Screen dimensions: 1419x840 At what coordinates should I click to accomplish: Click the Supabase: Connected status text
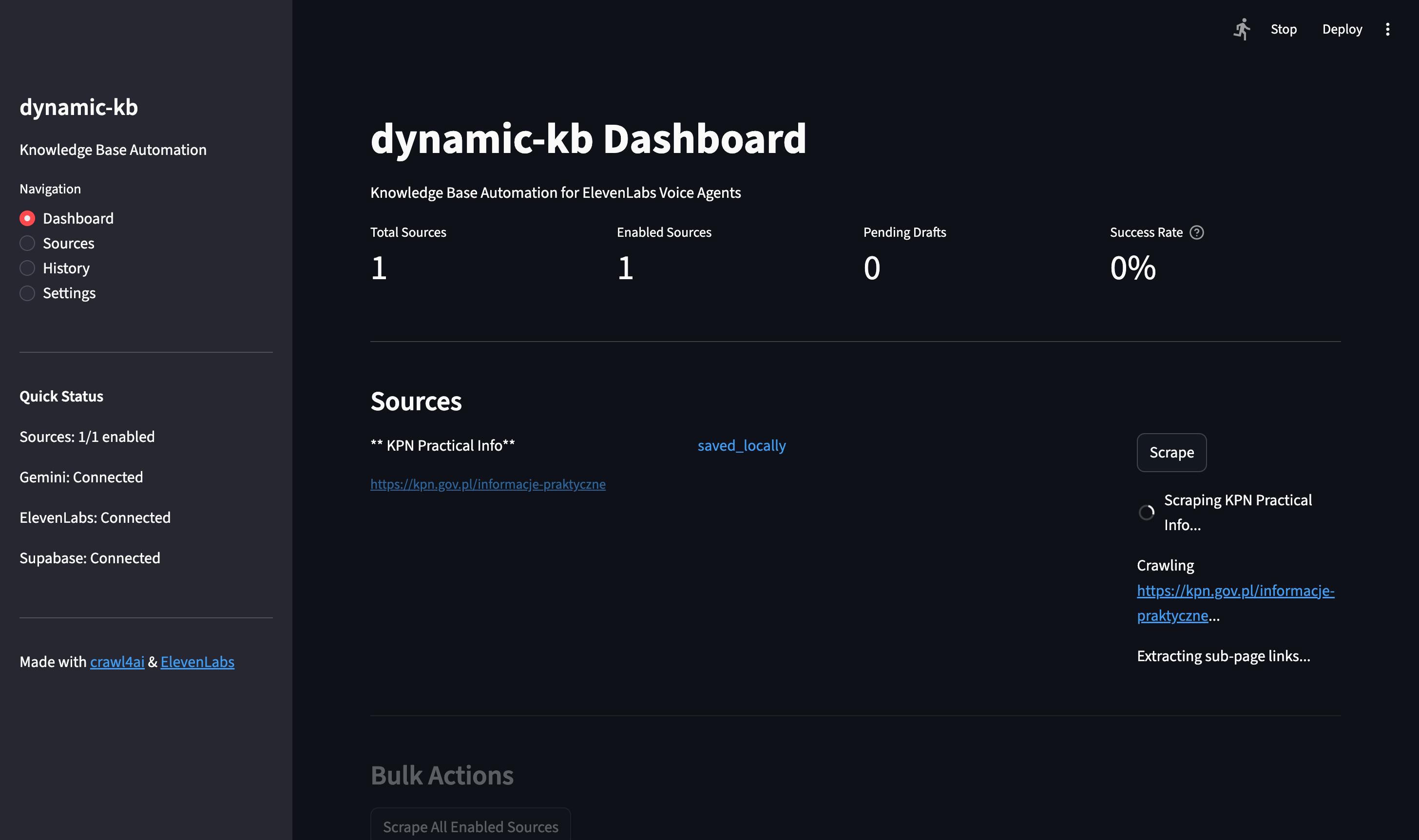point(90,557)
